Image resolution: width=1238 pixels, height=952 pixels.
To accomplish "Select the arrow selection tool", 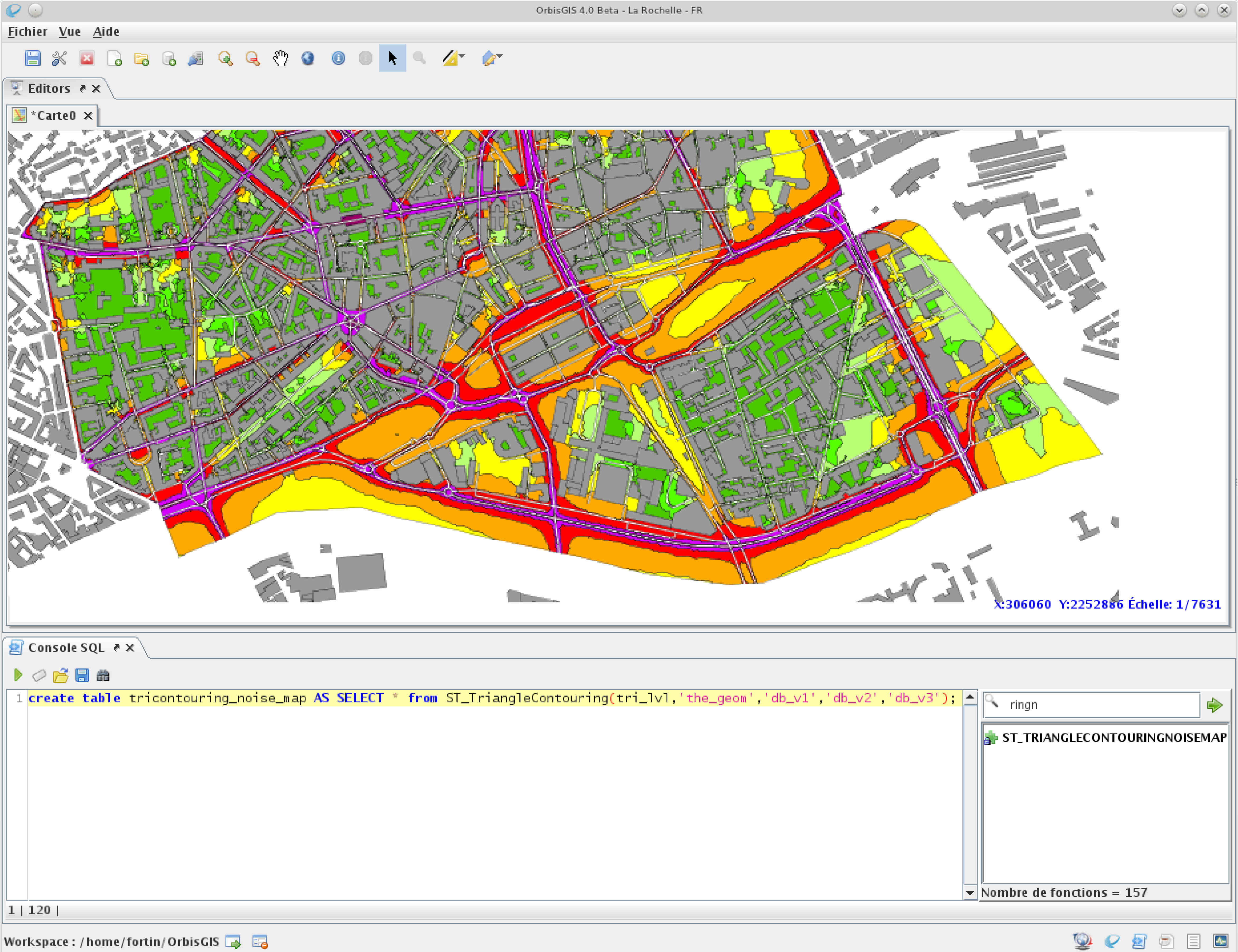I will point(392,58).
